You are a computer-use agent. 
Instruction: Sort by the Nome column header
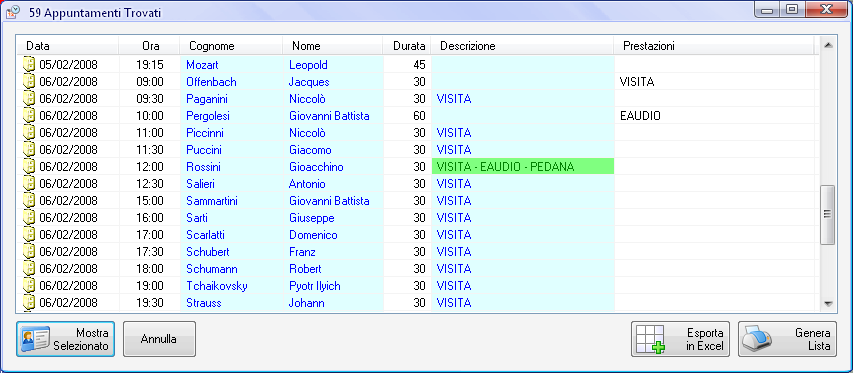[333, 46]
